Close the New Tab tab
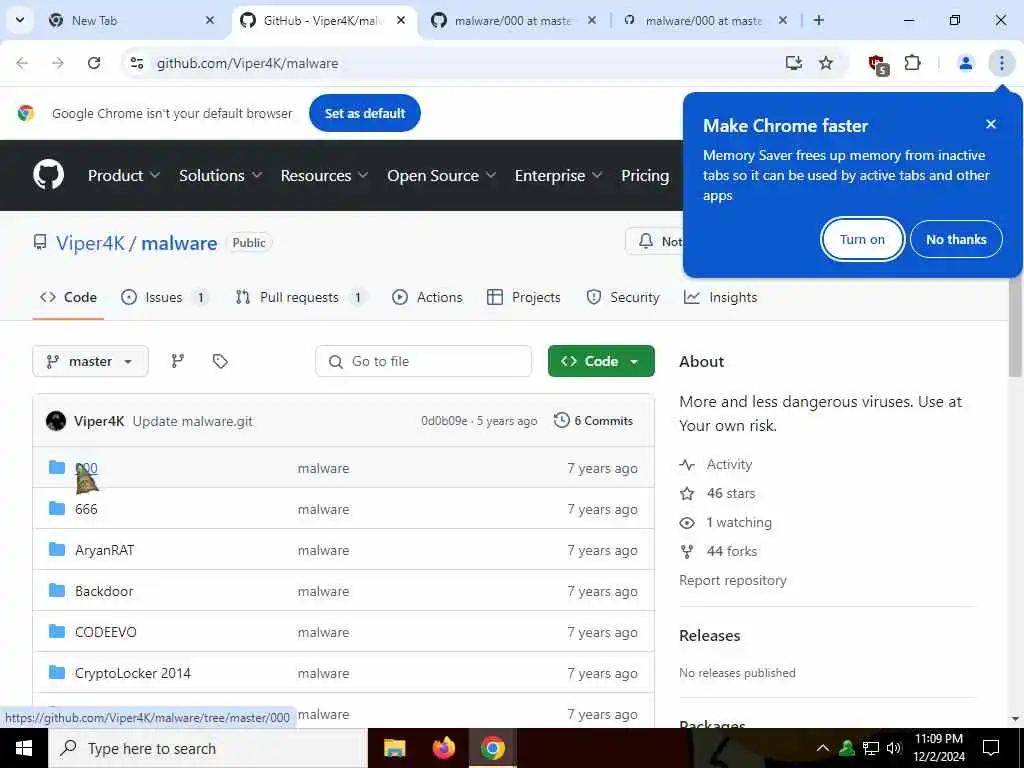The image size is (1024, 768). coord(210,20)
